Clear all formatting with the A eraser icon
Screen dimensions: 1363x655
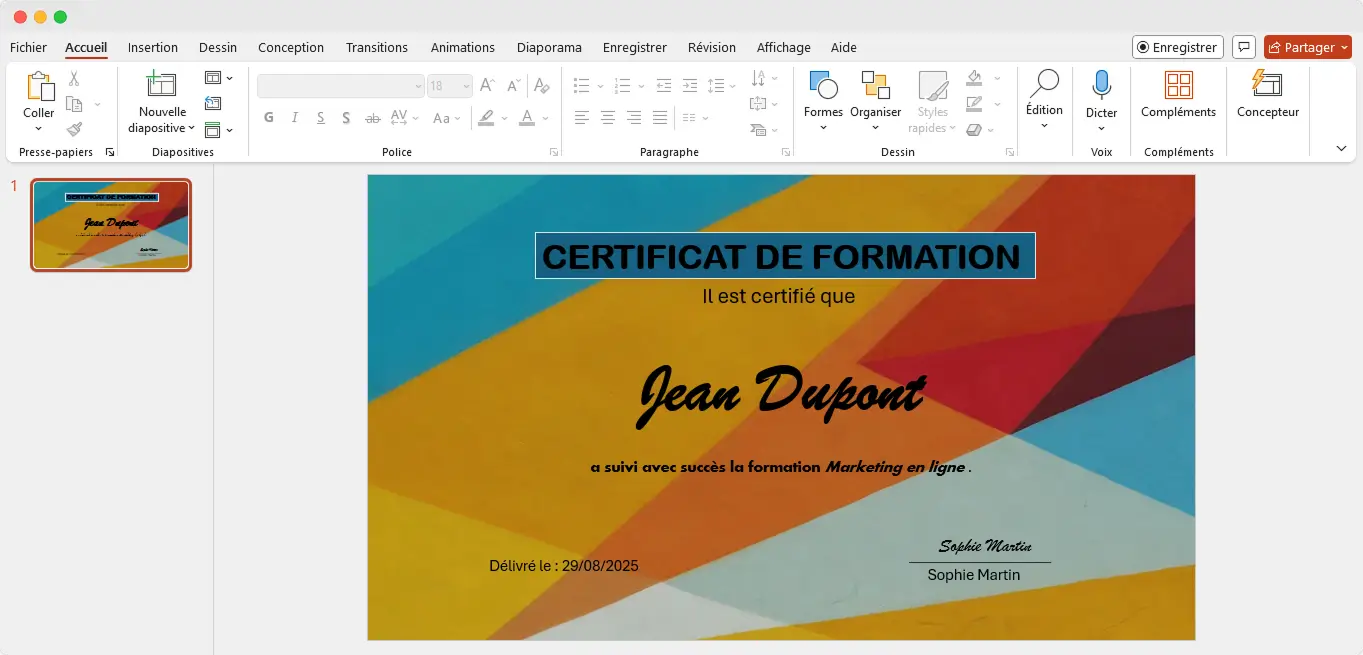(x=541, y=86)
